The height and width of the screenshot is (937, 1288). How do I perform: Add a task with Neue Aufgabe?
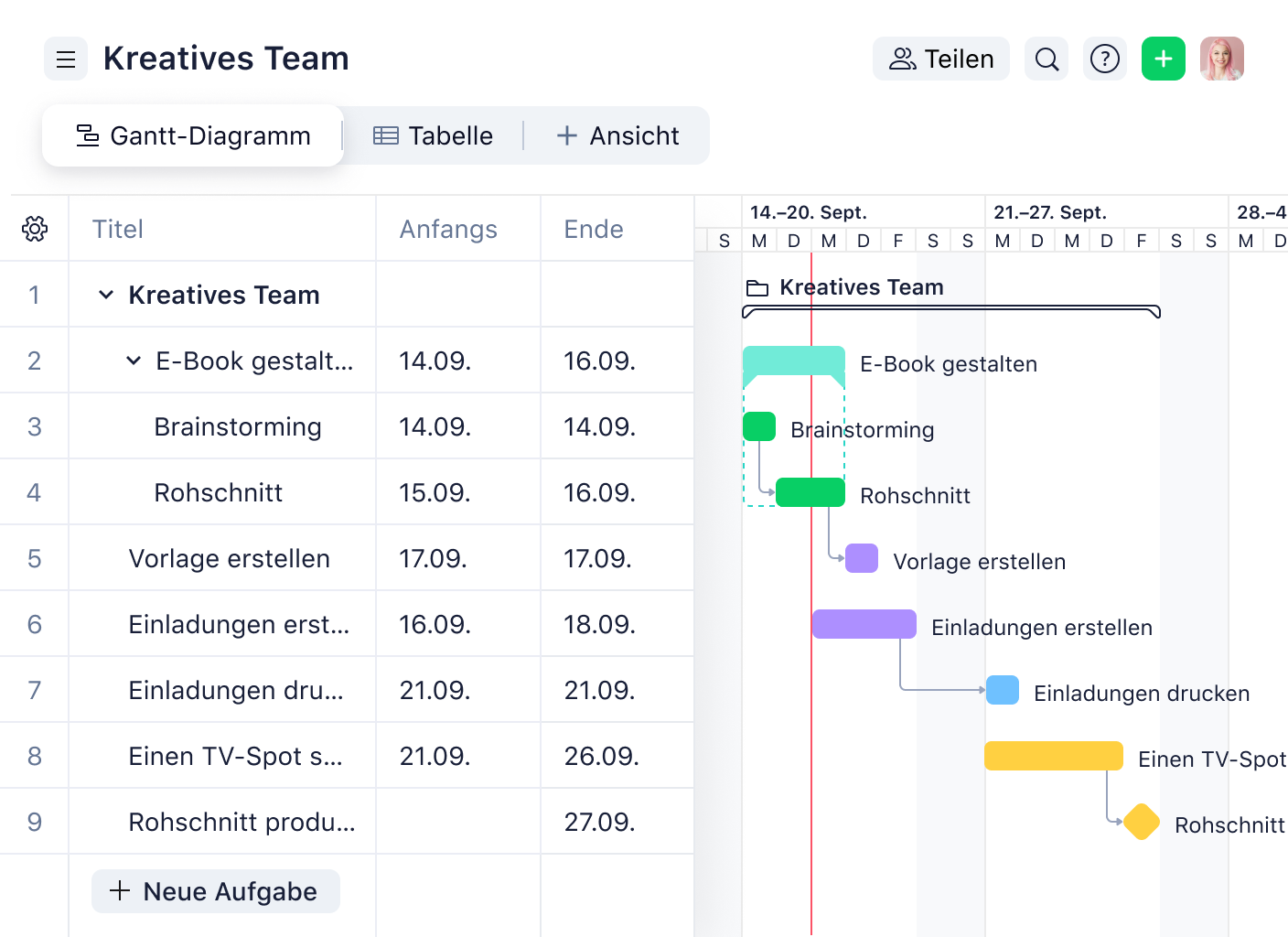215,891
